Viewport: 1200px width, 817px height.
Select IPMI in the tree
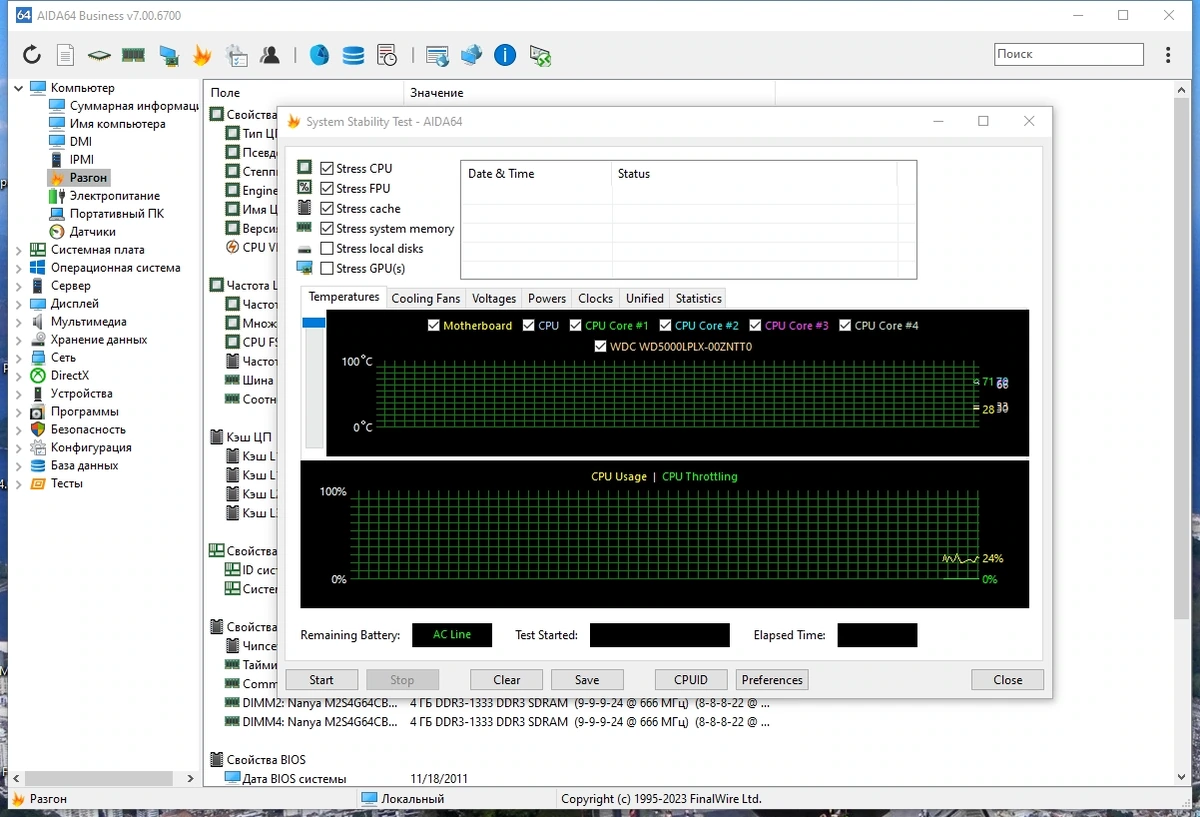pos(82,160)
